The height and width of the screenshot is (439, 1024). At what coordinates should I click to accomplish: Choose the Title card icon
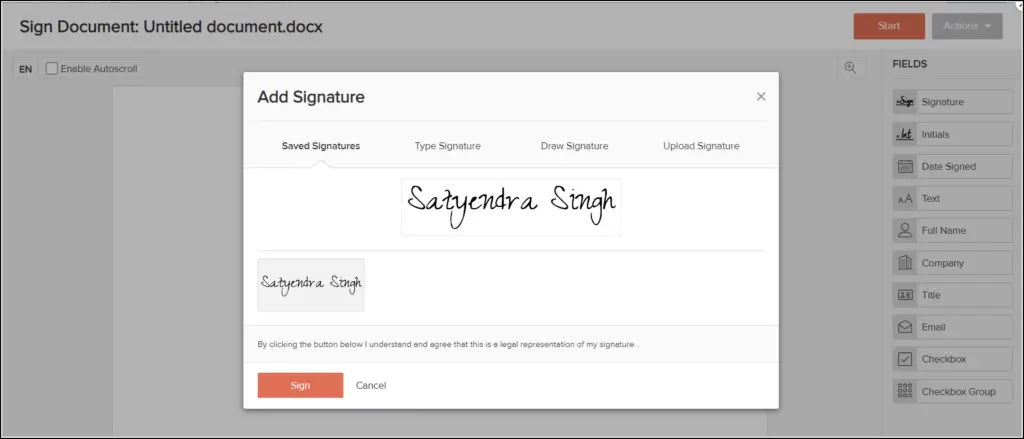click(905, 295)
